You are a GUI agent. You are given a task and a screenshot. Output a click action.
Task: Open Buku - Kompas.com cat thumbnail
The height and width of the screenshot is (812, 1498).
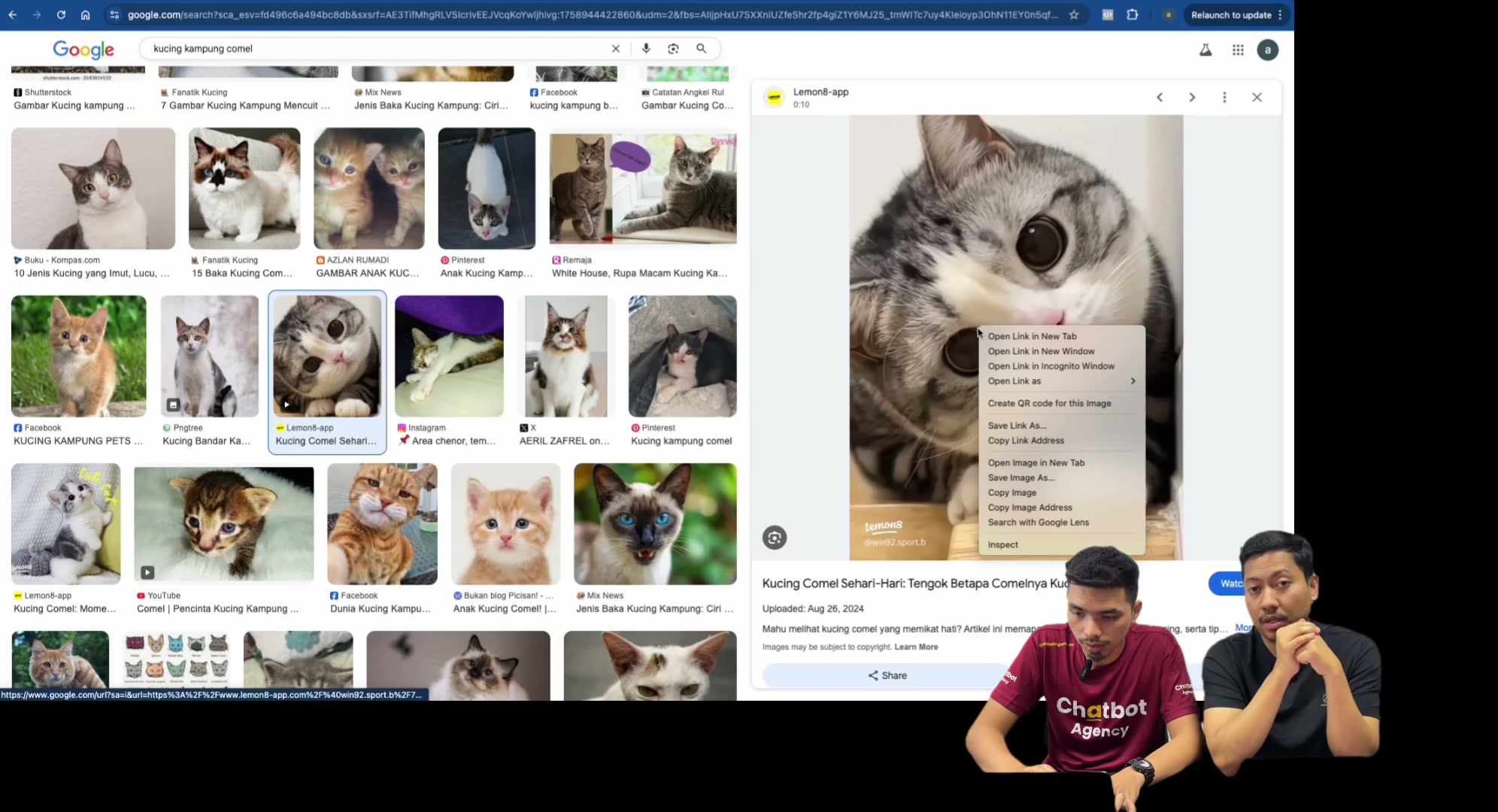[93, 189]
